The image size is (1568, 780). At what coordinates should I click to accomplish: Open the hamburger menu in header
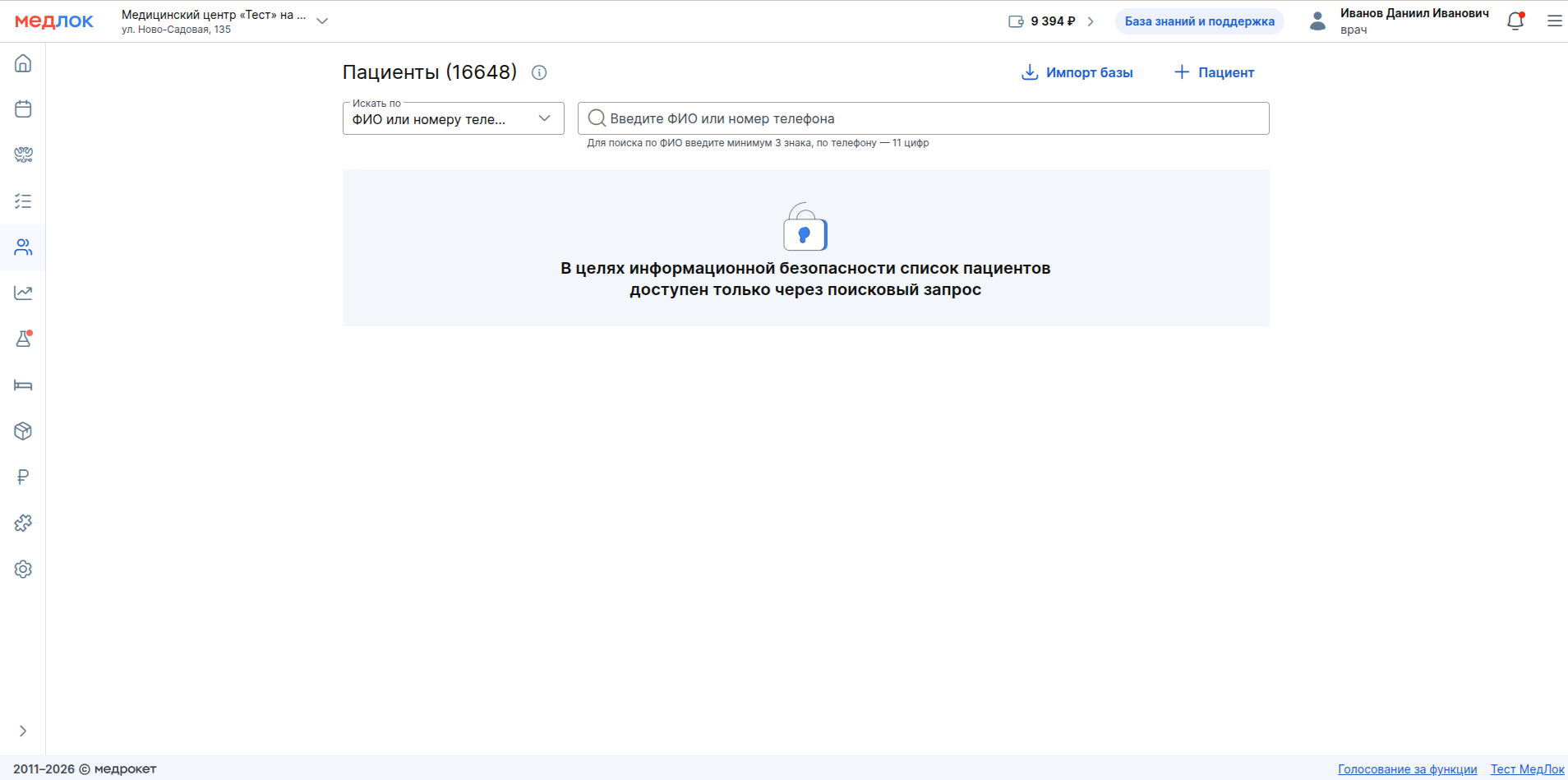tap(1554, 21)
